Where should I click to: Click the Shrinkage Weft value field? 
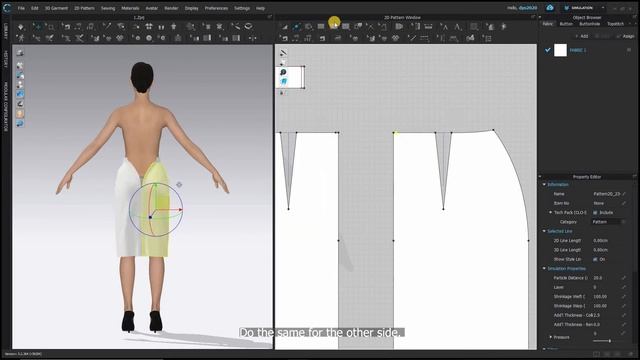[x=607, y=297]
